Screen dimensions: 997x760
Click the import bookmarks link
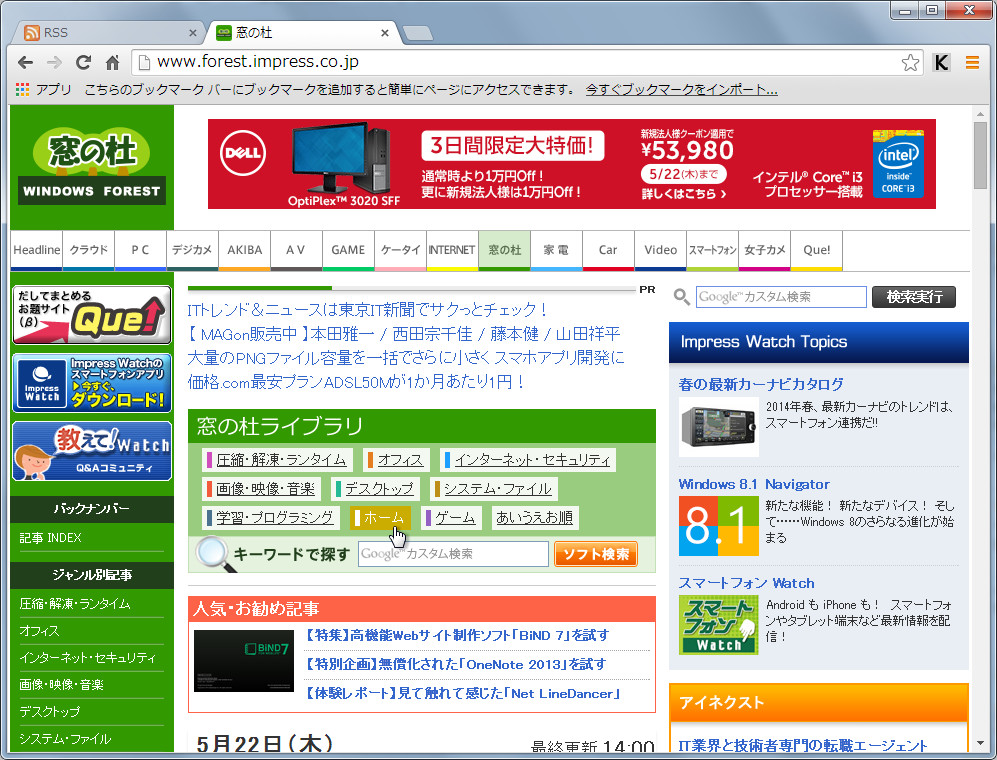682,90
